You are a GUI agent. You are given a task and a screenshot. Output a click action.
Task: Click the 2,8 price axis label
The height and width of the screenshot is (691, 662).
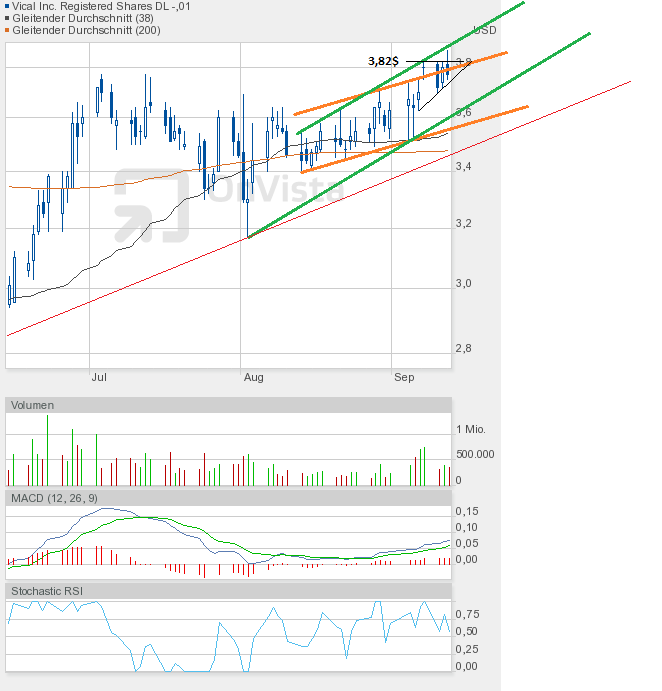click(x=463, y=348)
